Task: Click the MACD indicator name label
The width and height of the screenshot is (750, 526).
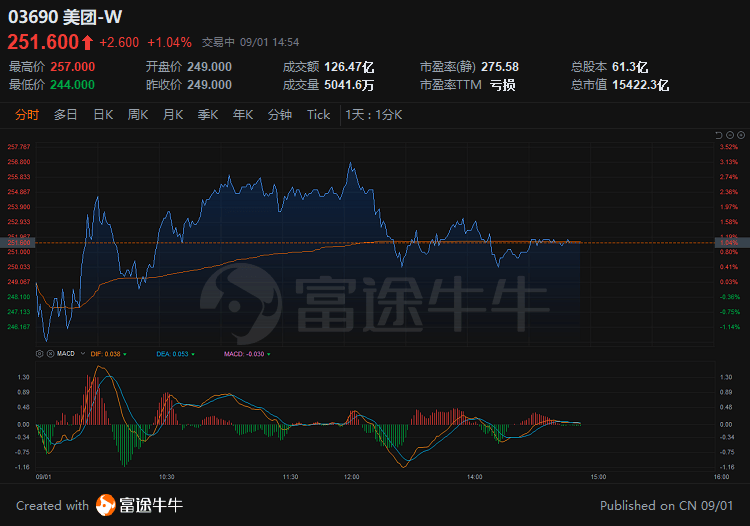Action: click(x=66, y=354)
